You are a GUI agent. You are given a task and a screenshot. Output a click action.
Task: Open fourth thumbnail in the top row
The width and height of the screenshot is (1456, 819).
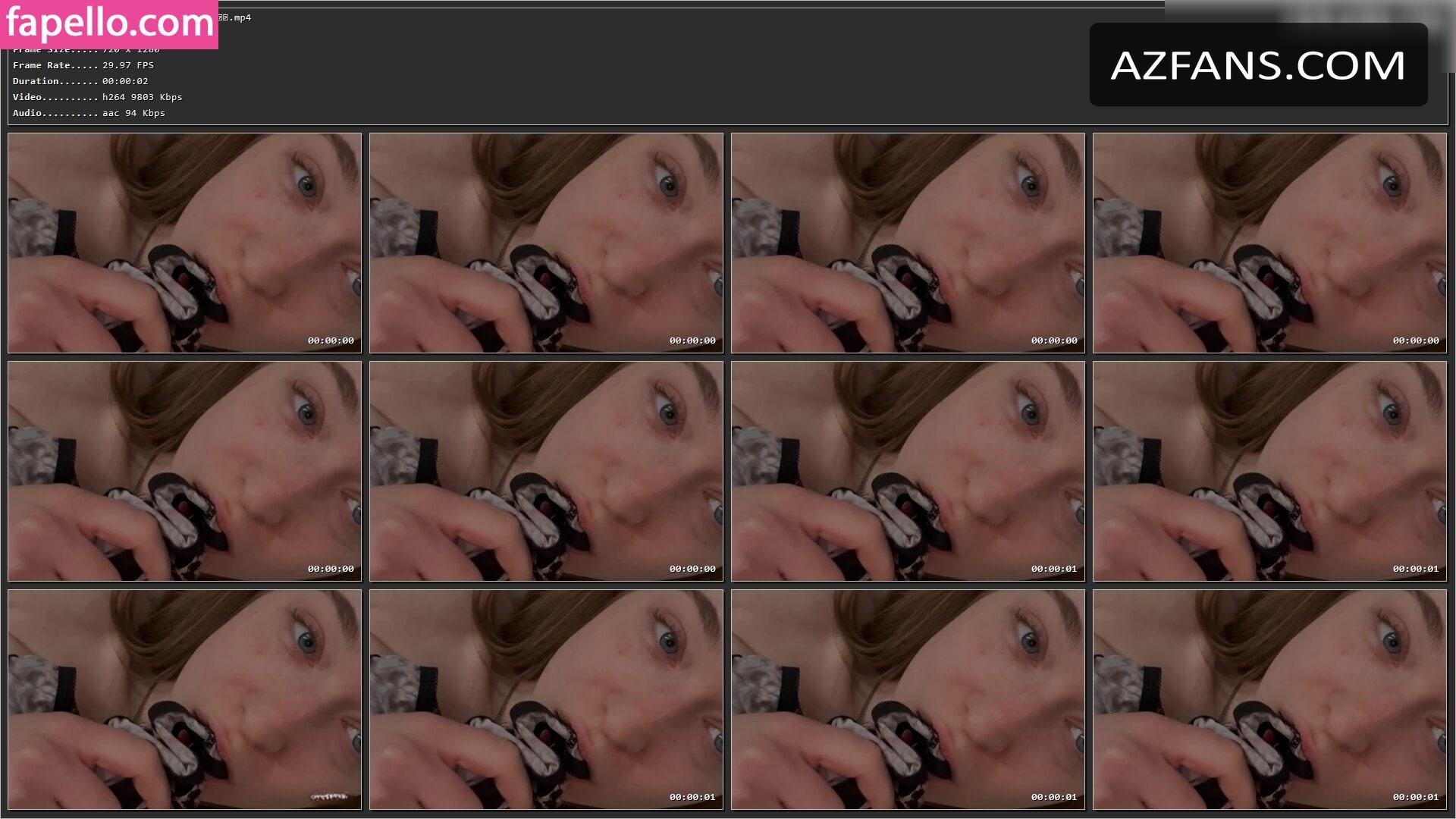(1269, 243)
